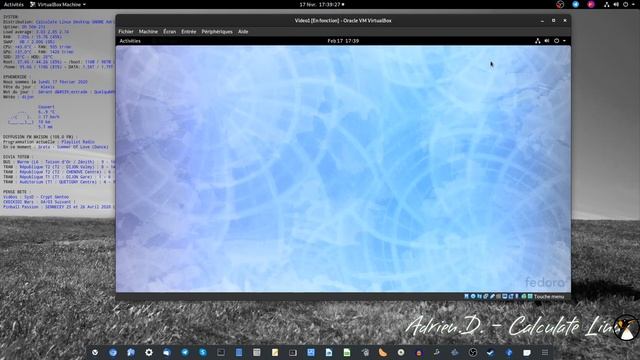Viewport: 640px width, 360px height.
Task: Open the host clock 17 févr. 17:39
Action: (322, 4)
